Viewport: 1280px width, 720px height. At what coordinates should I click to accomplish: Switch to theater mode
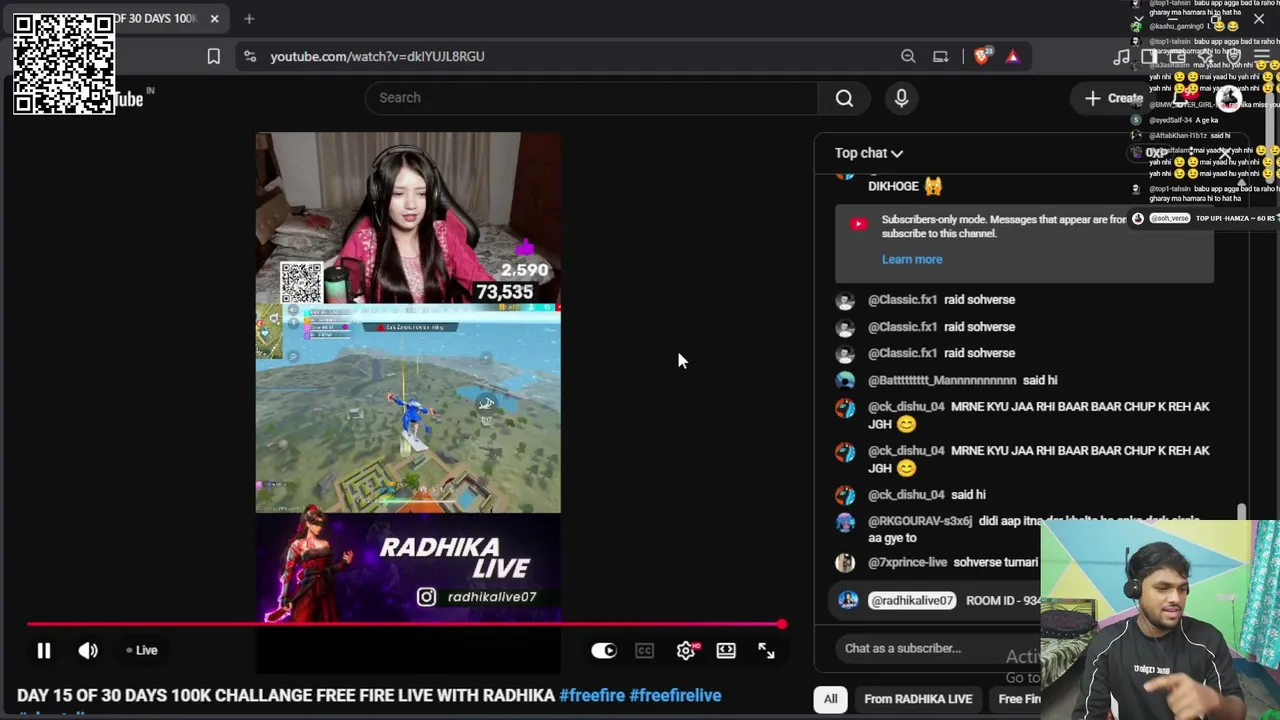pos(726,651)
